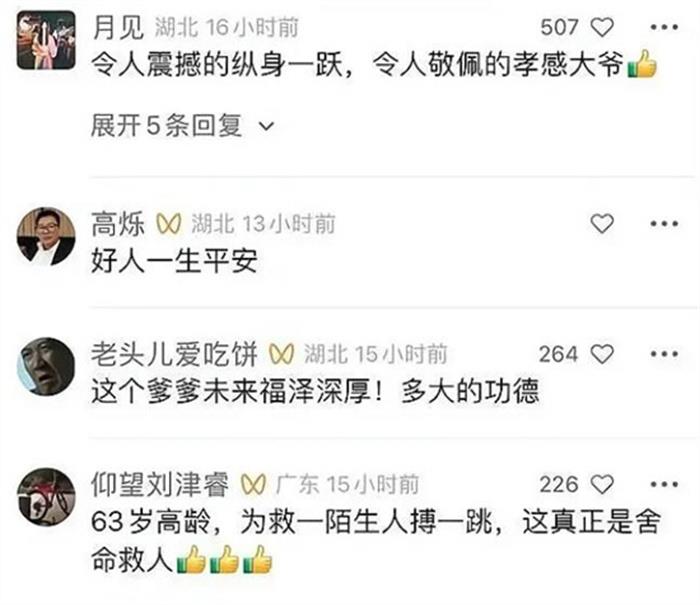The image size is (700, 605).
Task: Click the username 高烁
Action: [118, 224]
